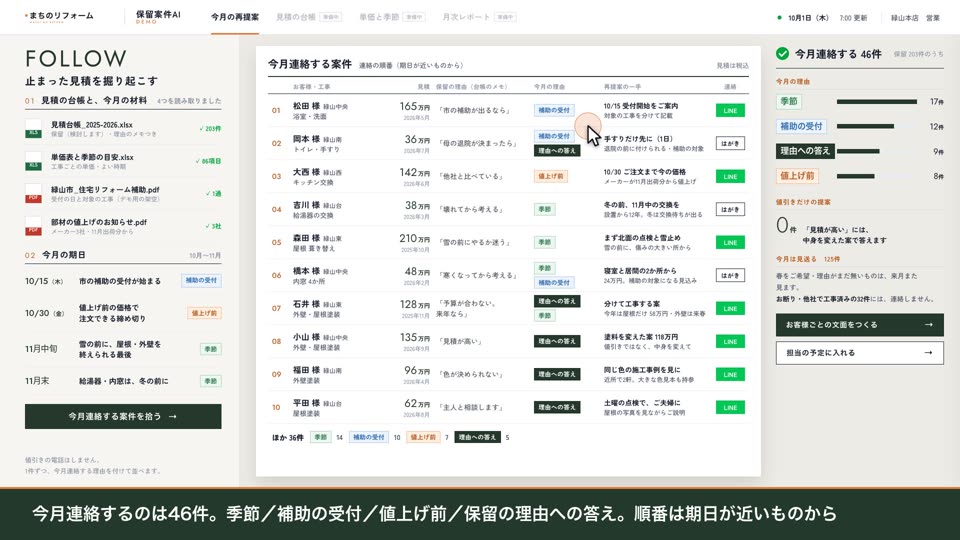Go to the 月次レポート tab

479,17
